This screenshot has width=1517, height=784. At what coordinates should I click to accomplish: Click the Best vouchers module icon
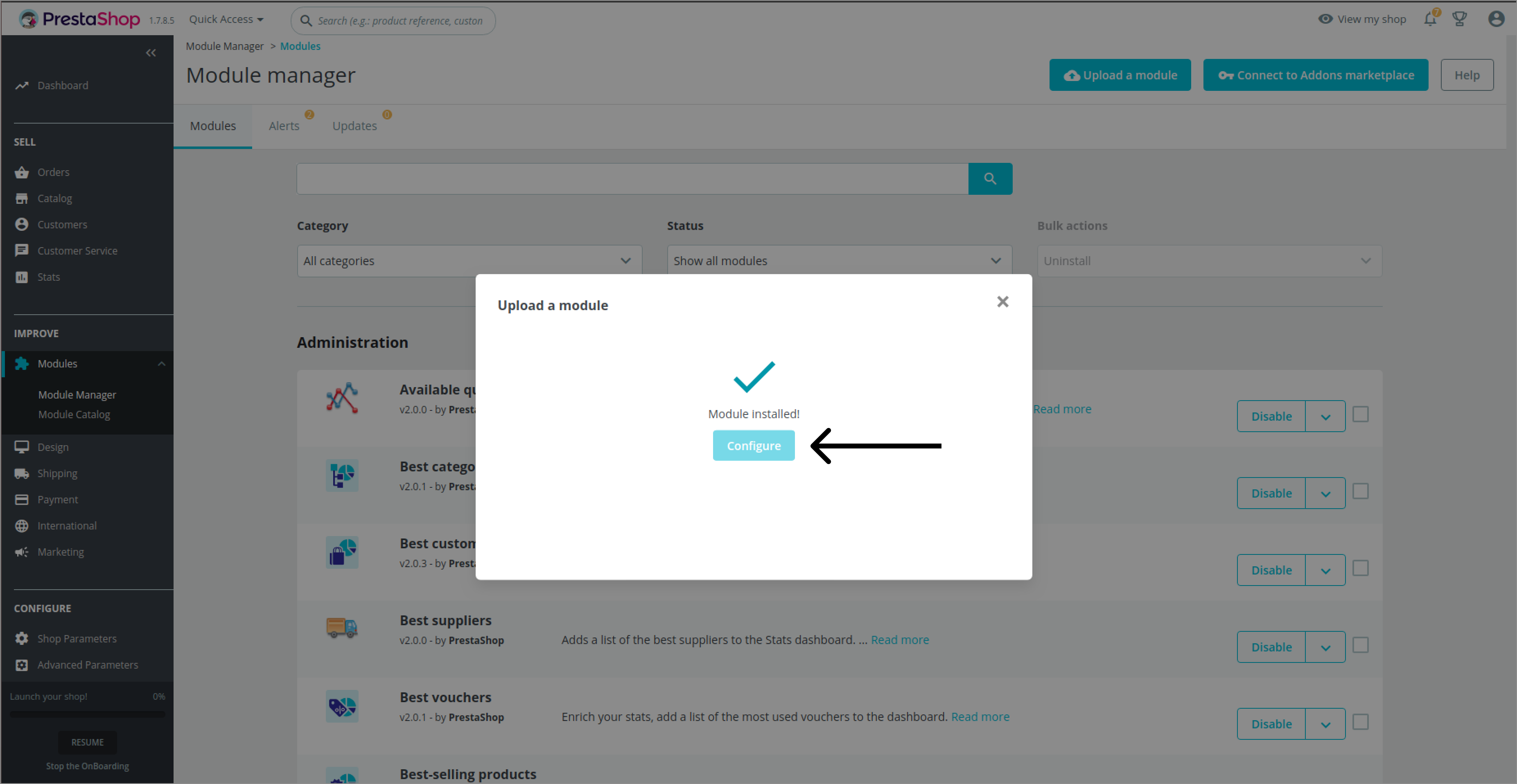coord(342,706)
